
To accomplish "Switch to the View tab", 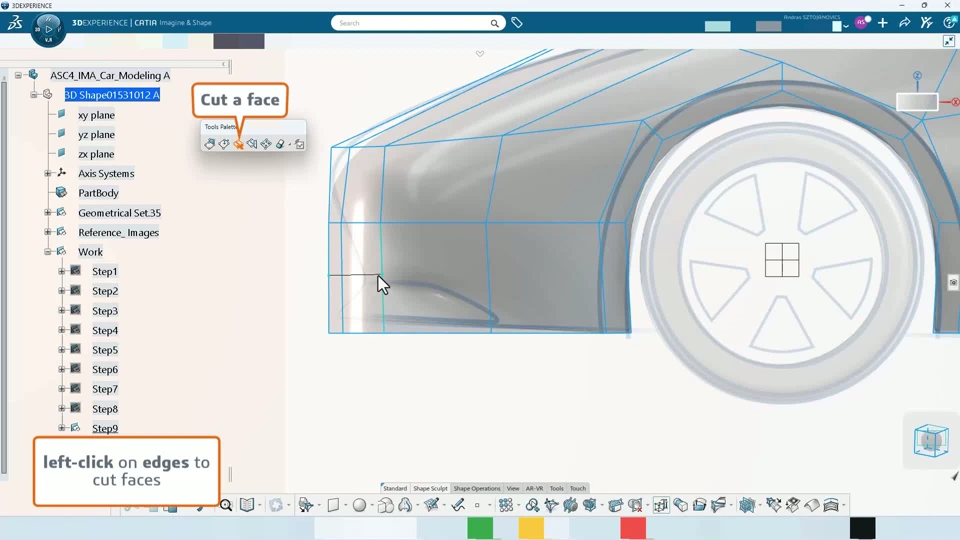I will click(x=513, y=489).
